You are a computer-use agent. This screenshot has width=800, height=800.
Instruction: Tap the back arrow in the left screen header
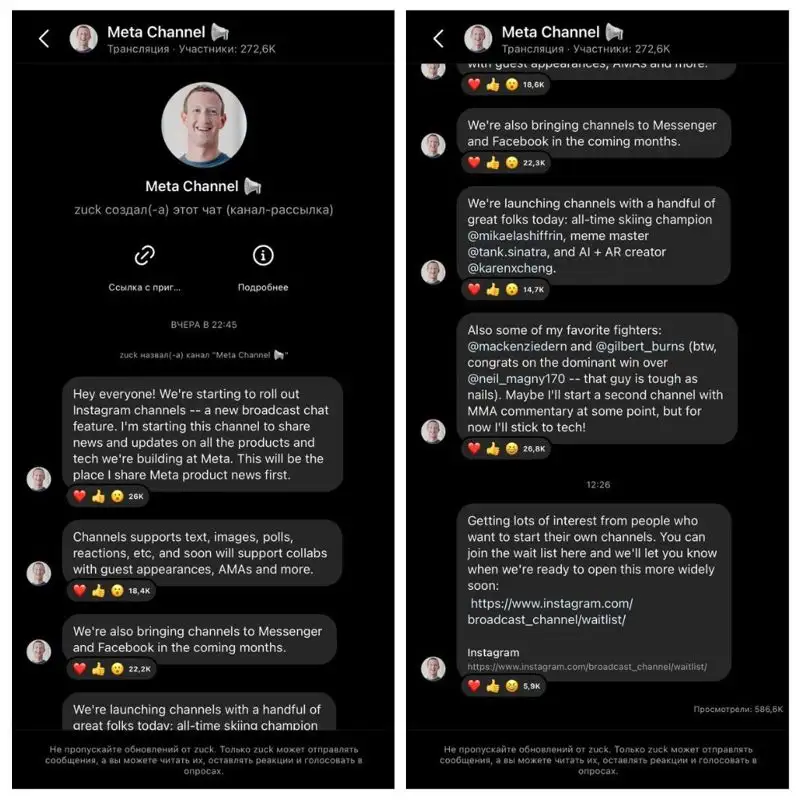point(44,39)
